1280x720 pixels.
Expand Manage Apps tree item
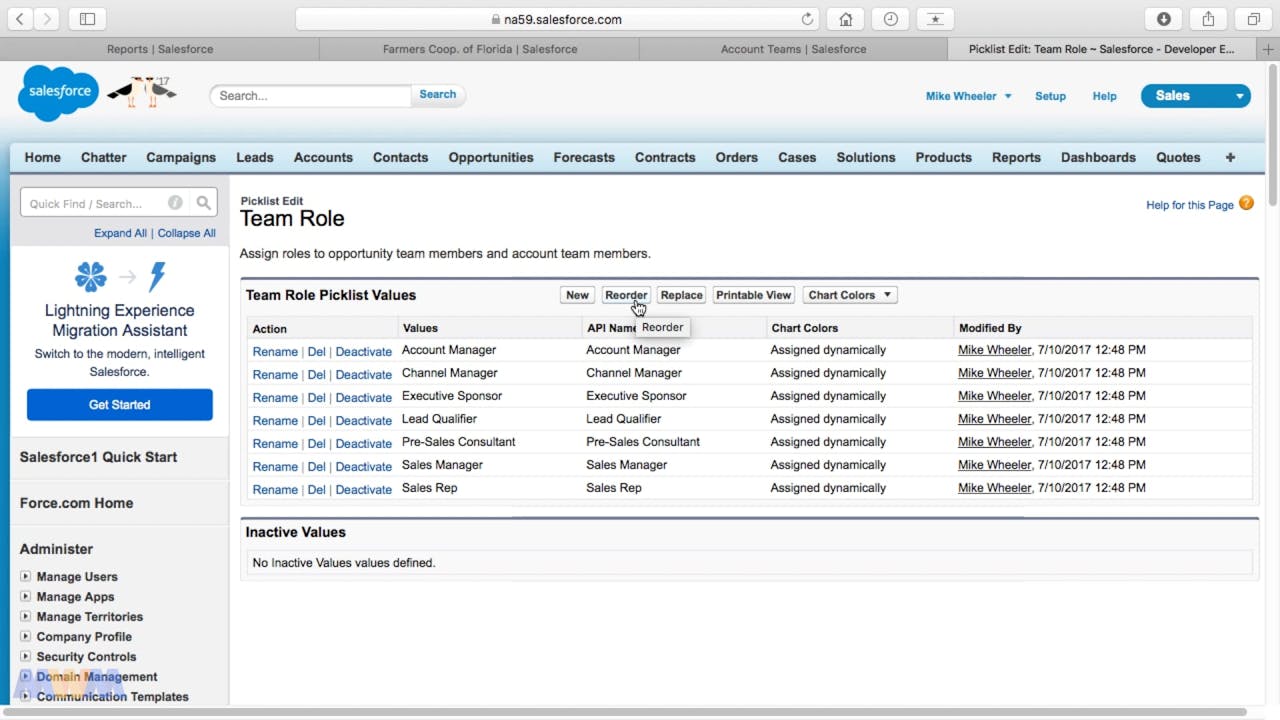(26, 596)
